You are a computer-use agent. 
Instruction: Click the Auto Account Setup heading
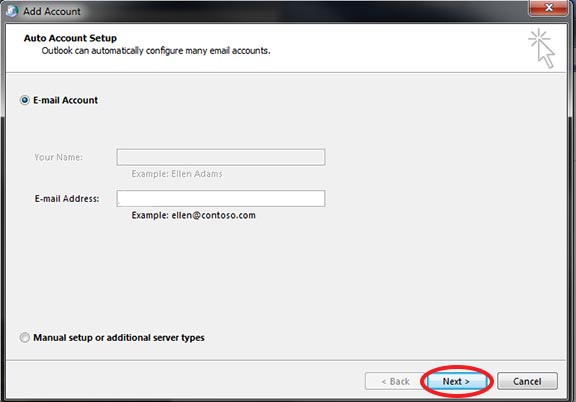coord(70,38)
